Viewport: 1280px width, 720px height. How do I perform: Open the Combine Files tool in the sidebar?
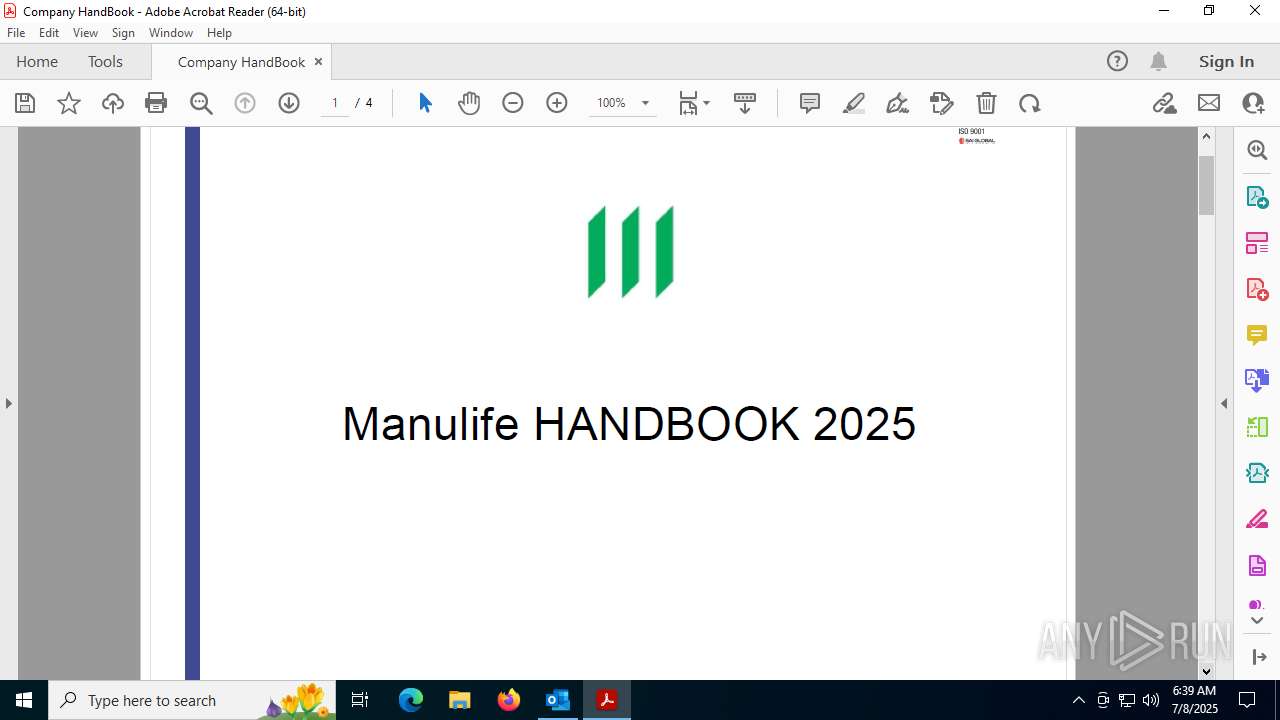click(x=1257, y=381)
